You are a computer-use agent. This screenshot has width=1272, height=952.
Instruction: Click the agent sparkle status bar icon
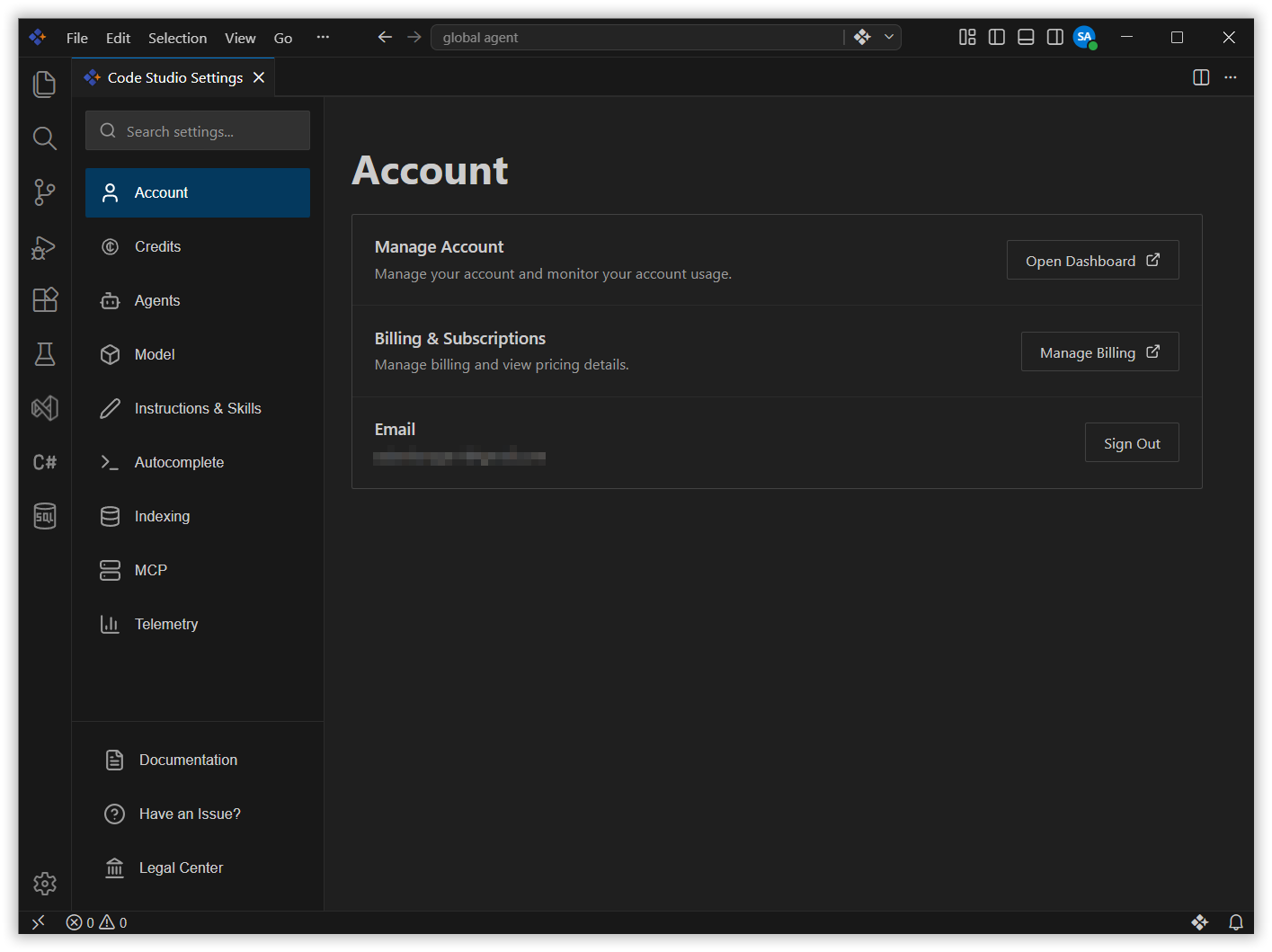(1199, 922)
